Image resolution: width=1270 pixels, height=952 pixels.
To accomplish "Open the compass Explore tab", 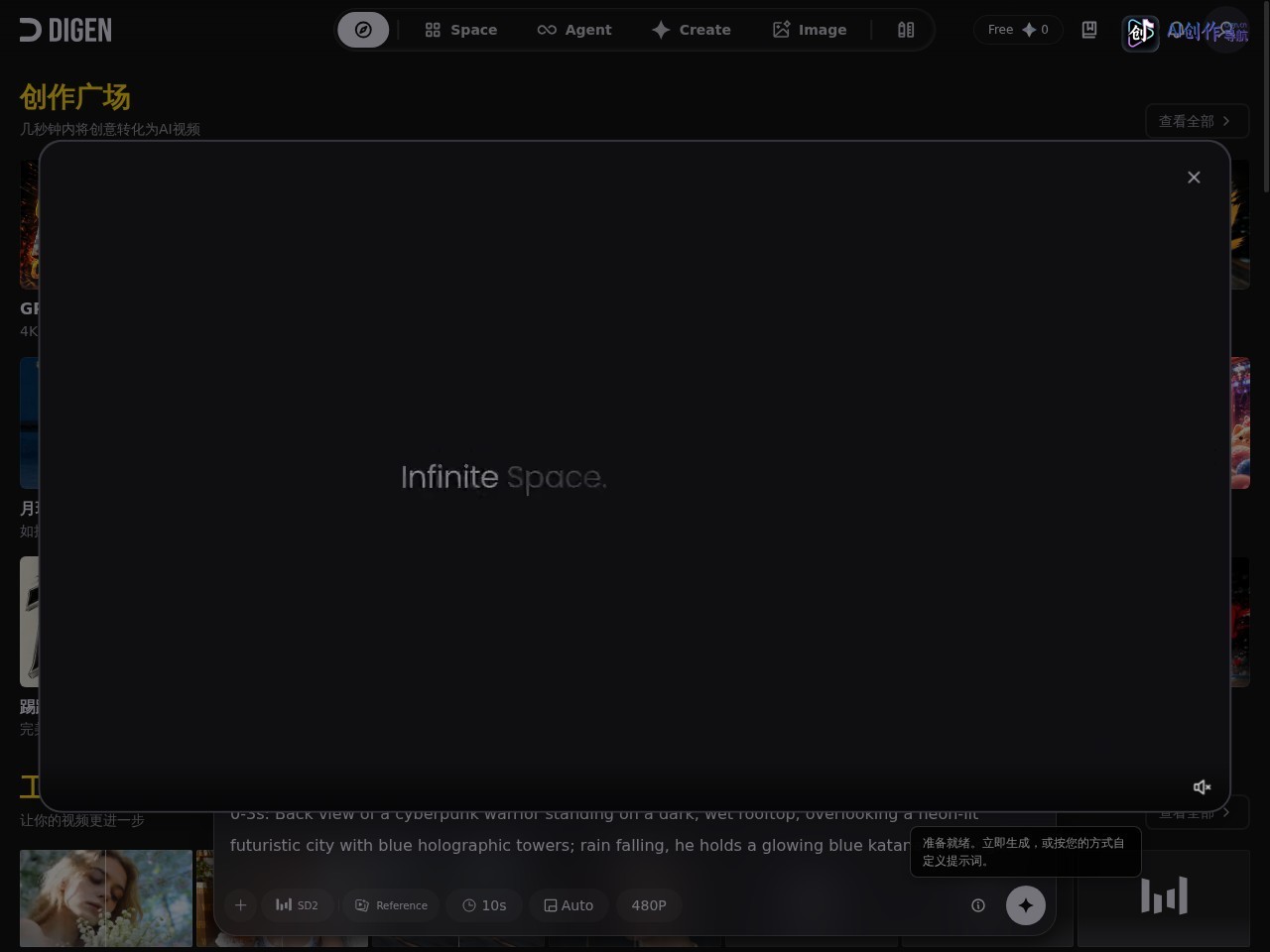I will coord(363,30).
